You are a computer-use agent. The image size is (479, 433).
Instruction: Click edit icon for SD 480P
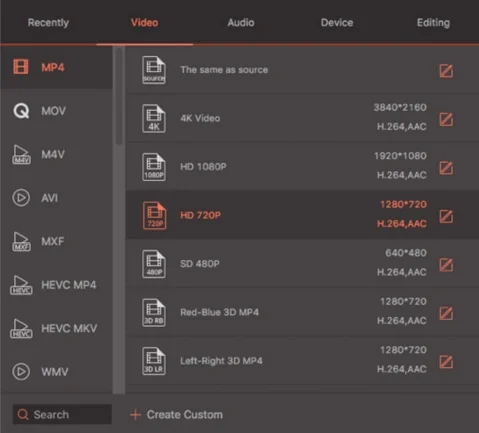[x=446, y=265]
